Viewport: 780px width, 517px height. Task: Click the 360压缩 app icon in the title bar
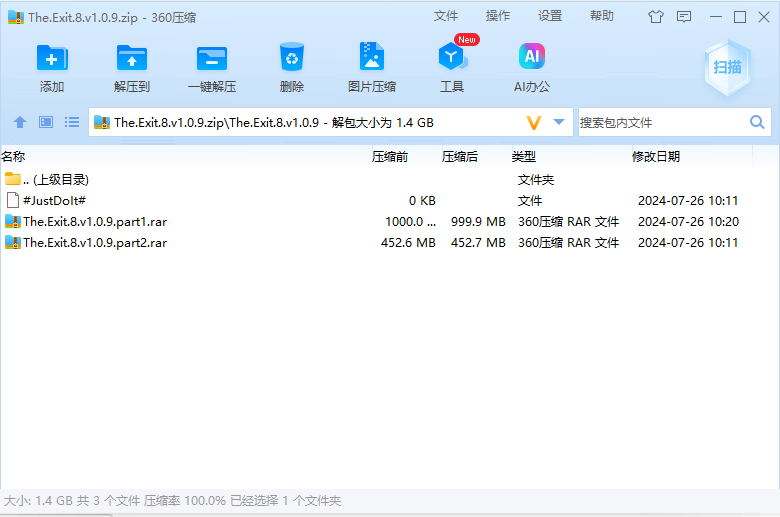(x=16, y=17)
